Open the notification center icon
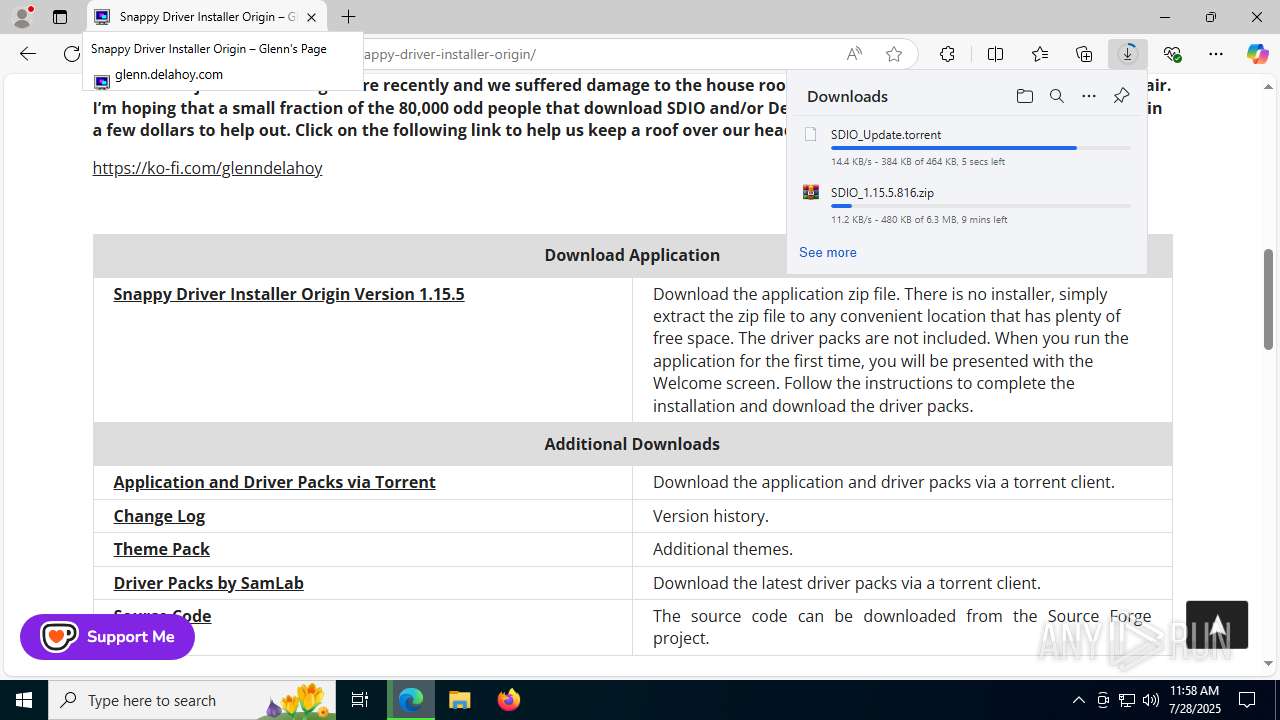 tap(1247, 700)
